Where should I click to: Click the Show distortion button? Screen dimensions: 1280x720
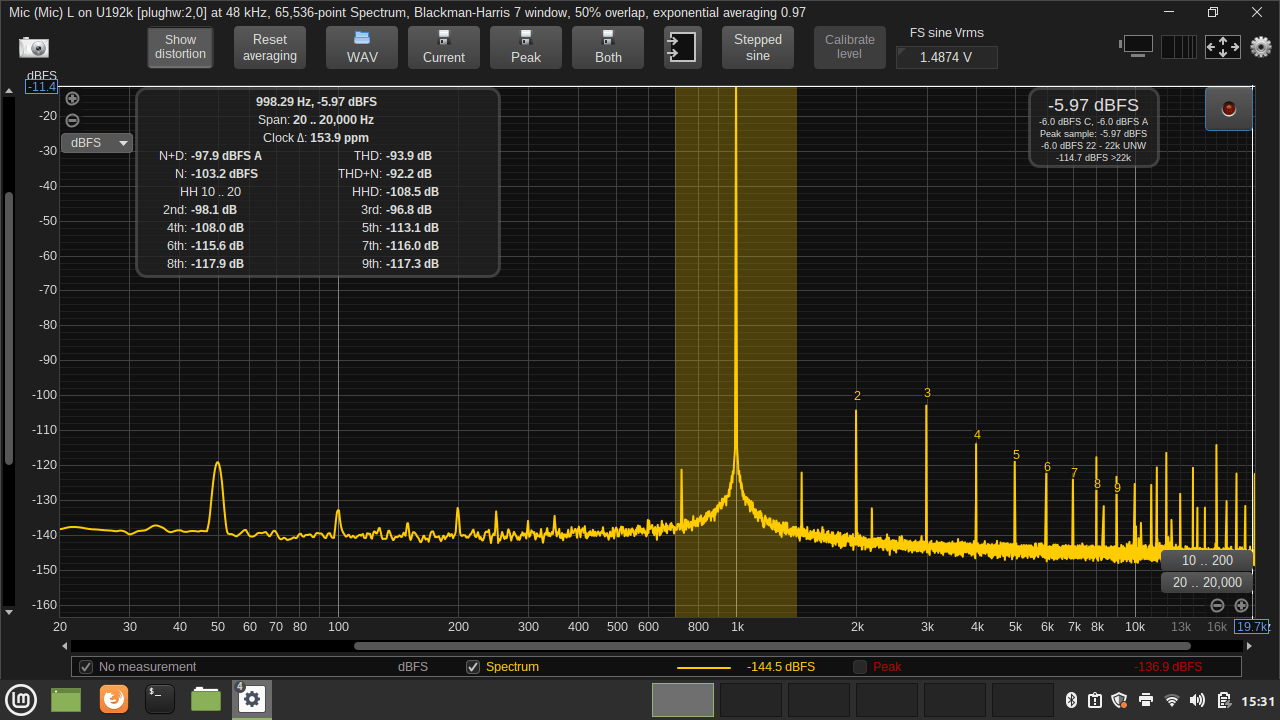[x=181, y=47]
